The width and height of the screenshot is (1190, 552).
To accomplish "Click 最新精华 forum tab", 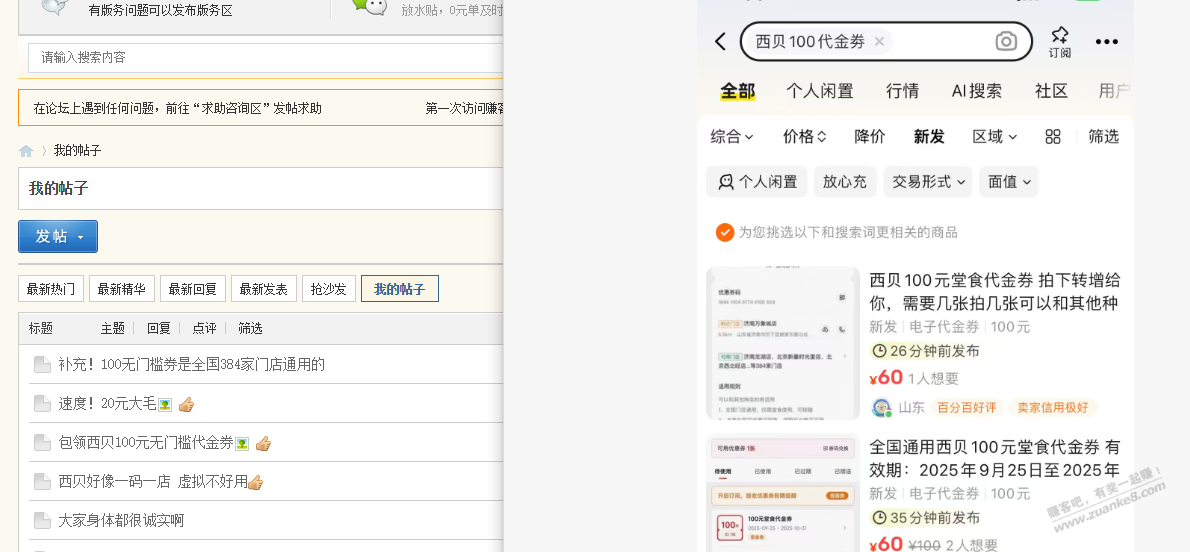I will tap(121, 289).
